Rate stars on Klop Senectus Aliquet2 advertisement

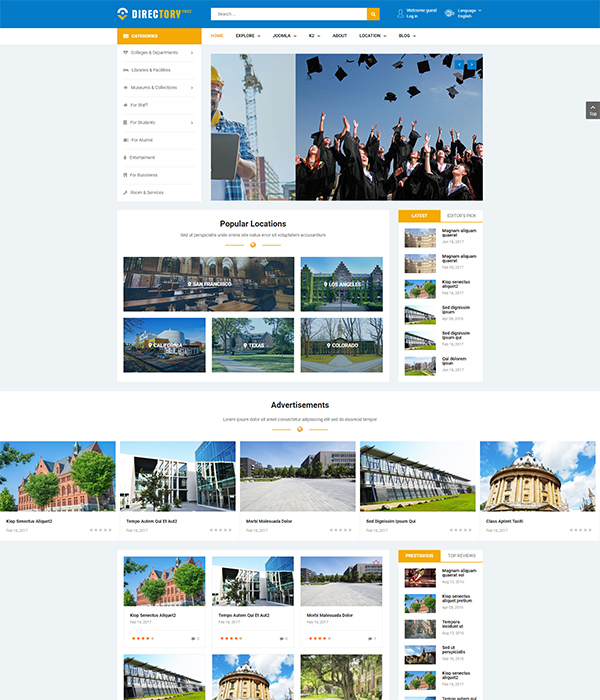pos(100,530)
